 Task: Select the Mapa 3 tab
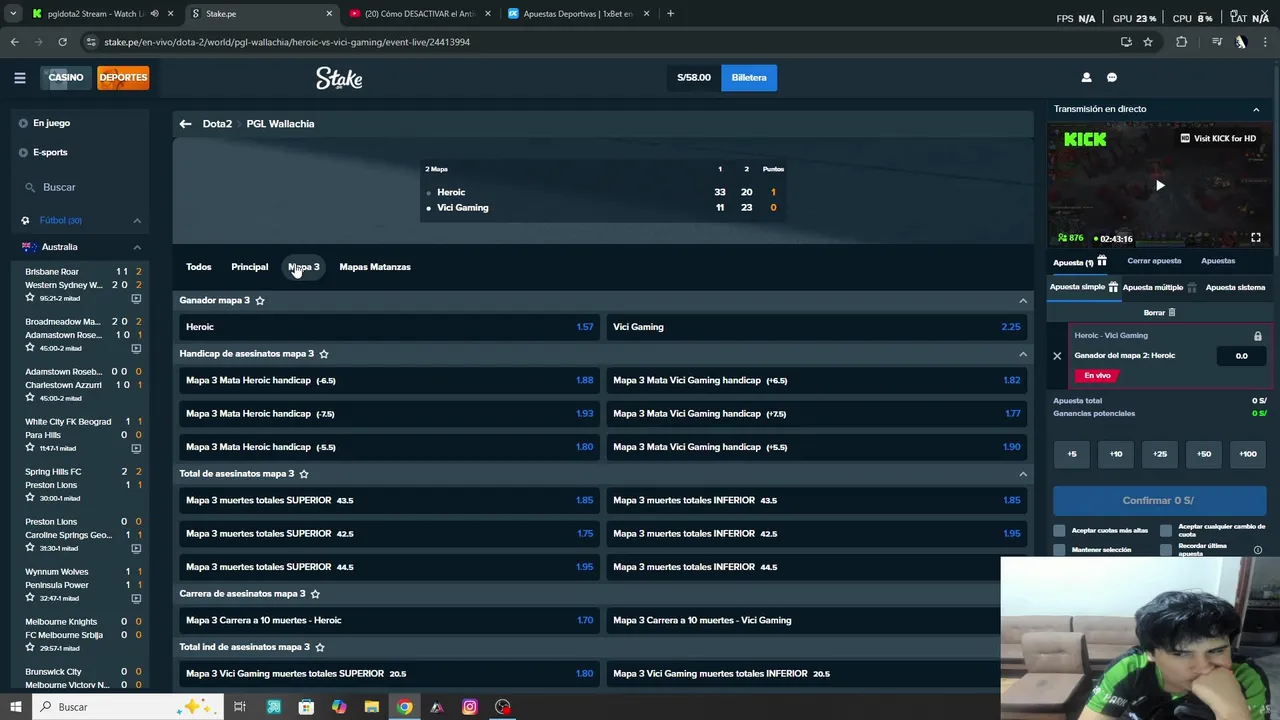304,267
